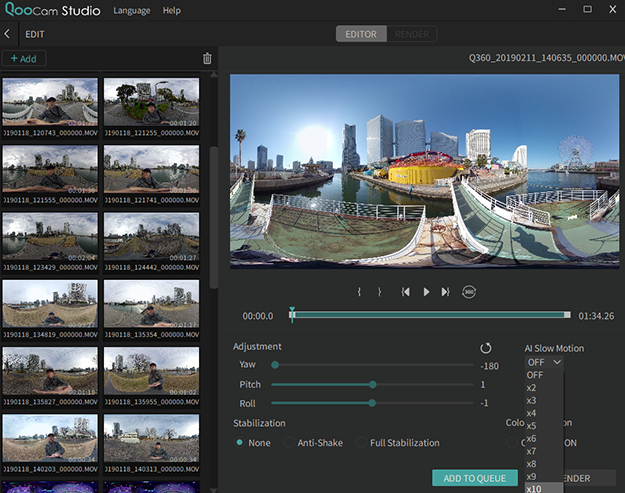Reset the adjustment values
This screenshot has height=493, width=625.
click(x=486, y=348)
